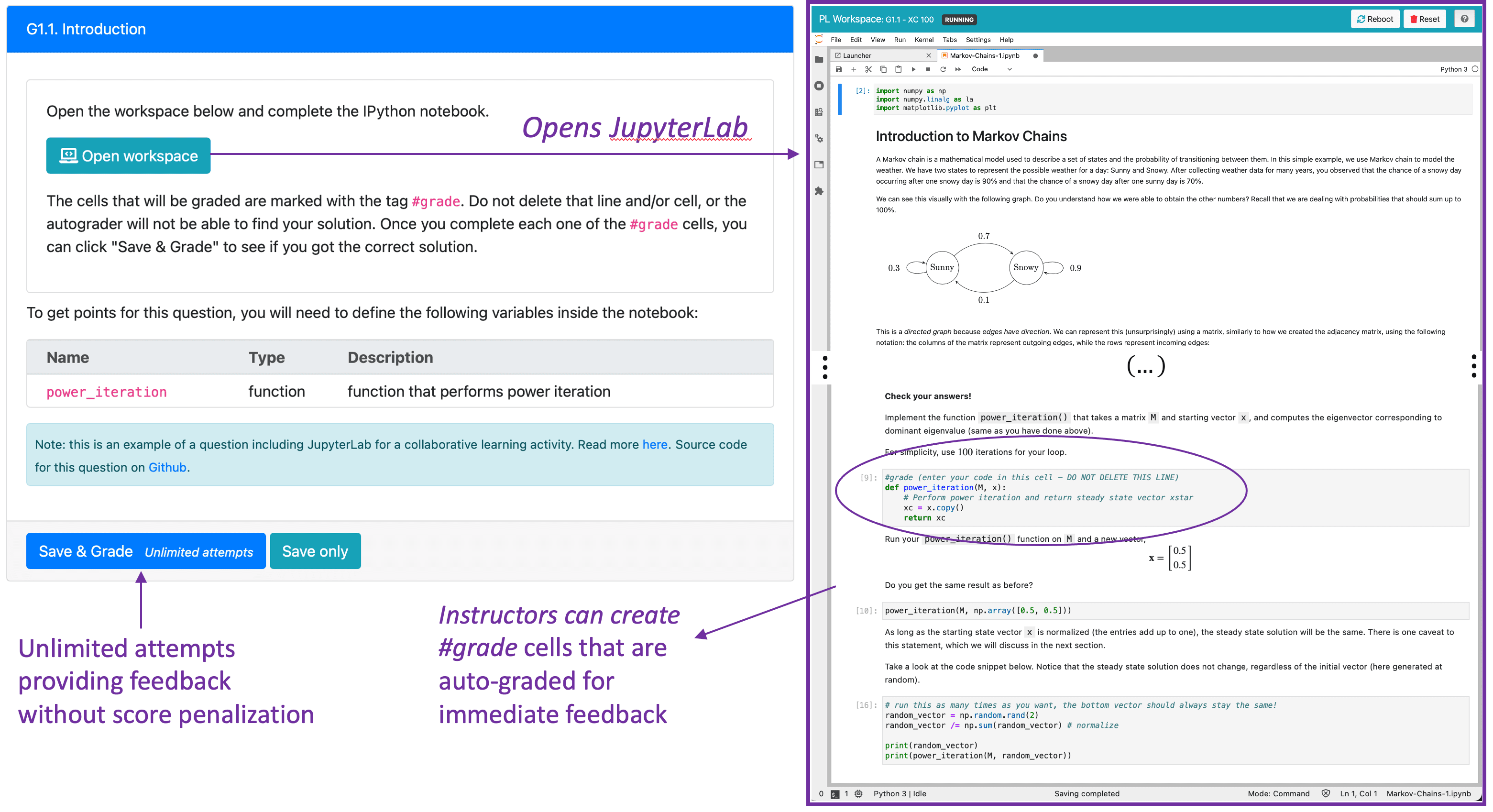Screen dimensions: 1493x812
Task: Click the launcher icon on the Launcher tab
Action: click(x=837, y=55)
